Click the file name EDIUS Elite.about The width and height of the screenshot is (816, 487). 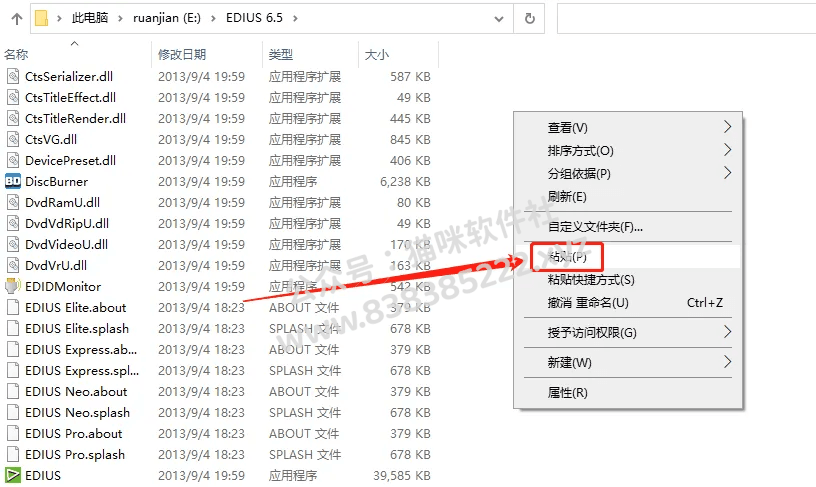click(x=75, y=307)
